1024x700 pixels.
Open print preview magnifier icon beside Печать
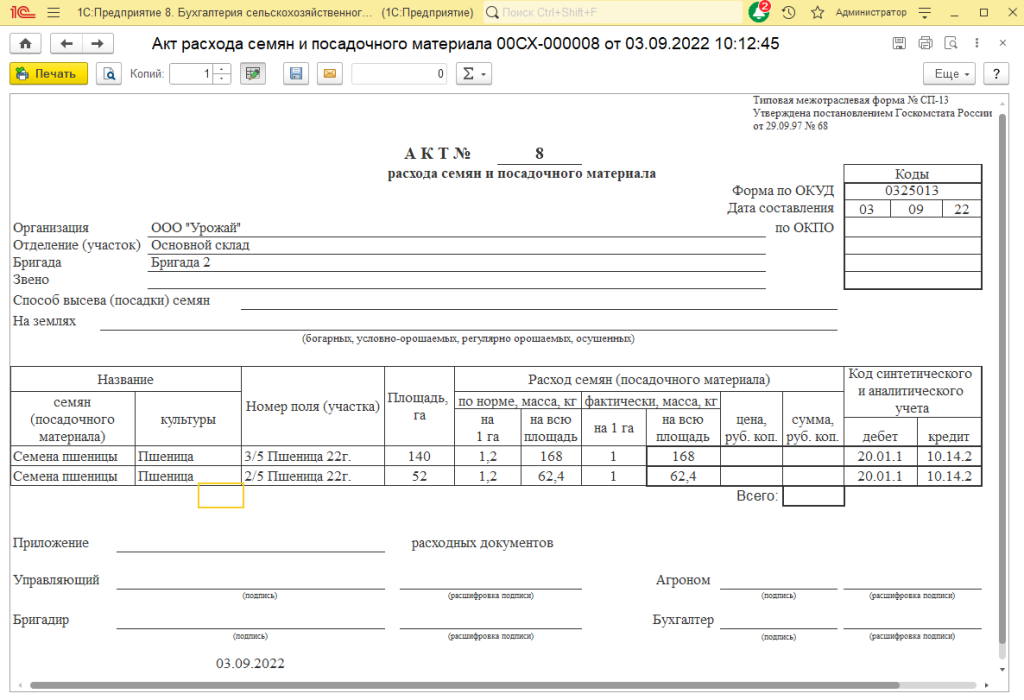click(108, 74)
